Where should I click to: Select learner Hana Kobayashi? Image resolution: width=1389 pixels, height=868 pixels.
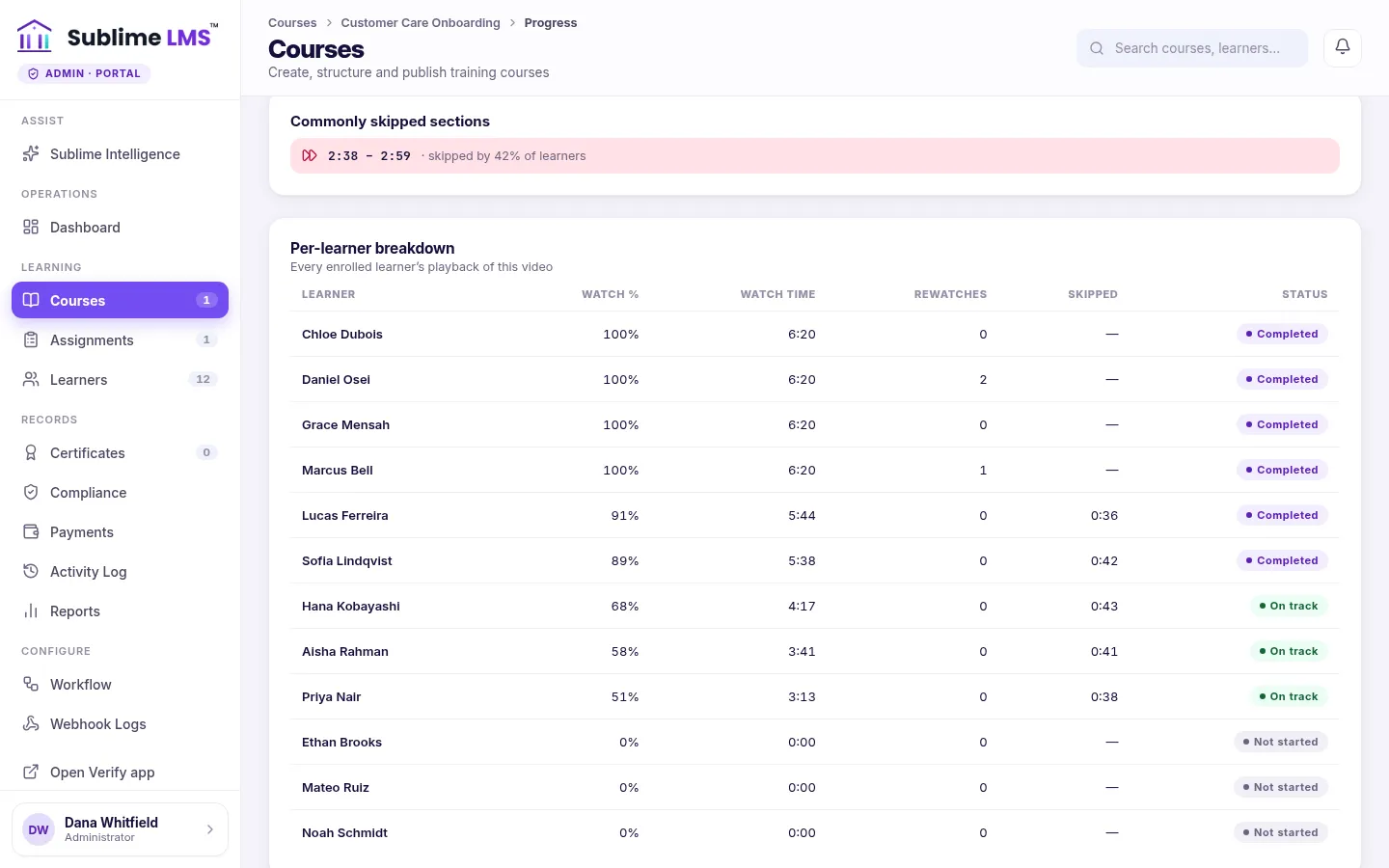click(351, 607)
